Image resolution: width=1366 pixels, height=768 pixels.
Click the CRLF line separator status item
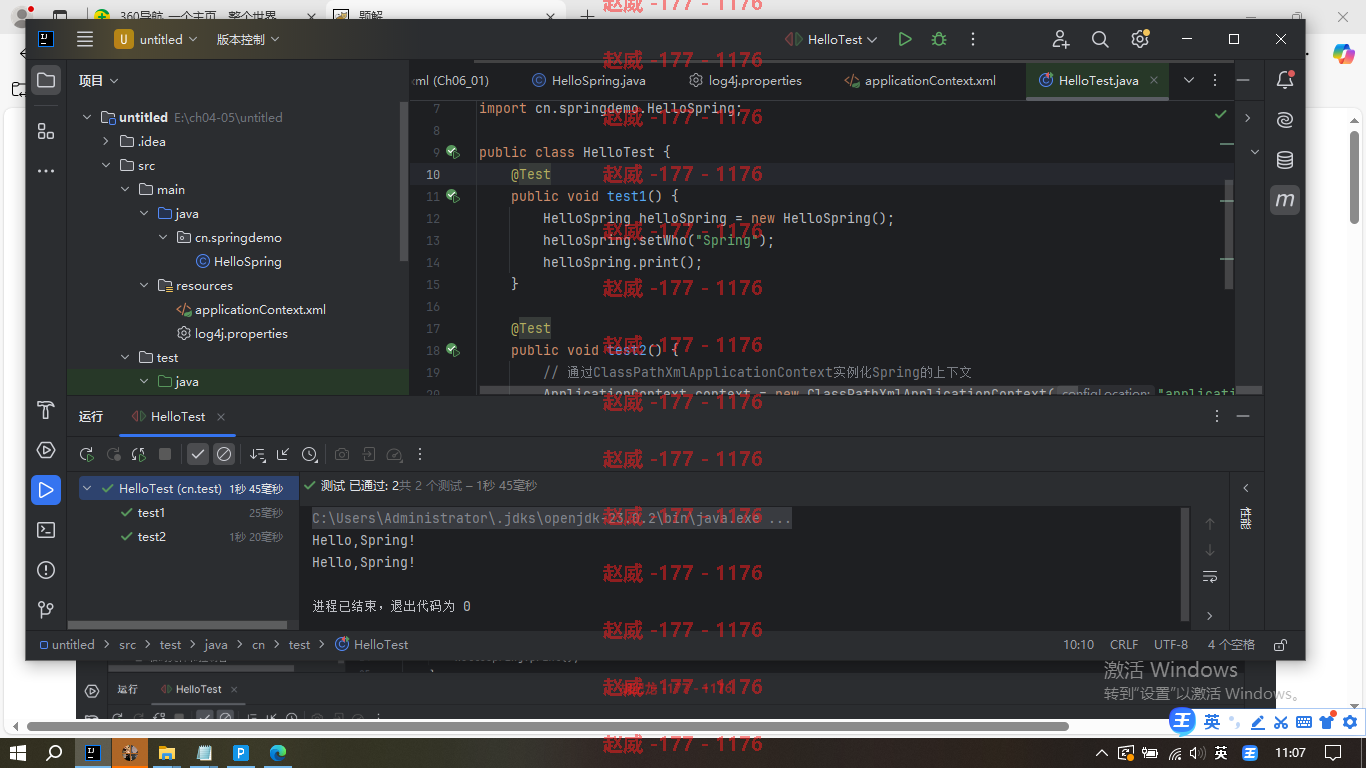(x=1124, y=645)
